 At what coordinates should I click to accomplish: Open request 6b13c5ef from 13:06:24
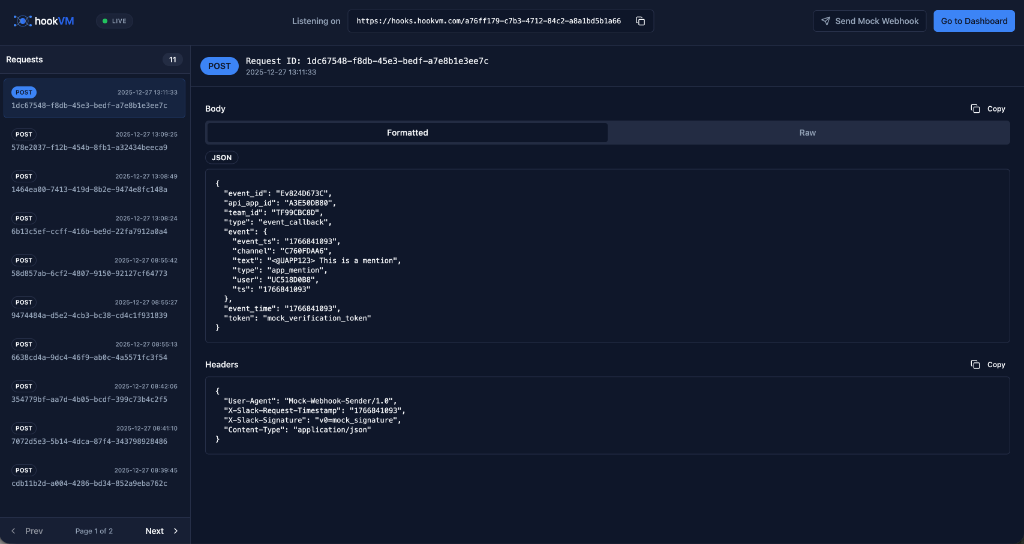click(x=94, y=224)
